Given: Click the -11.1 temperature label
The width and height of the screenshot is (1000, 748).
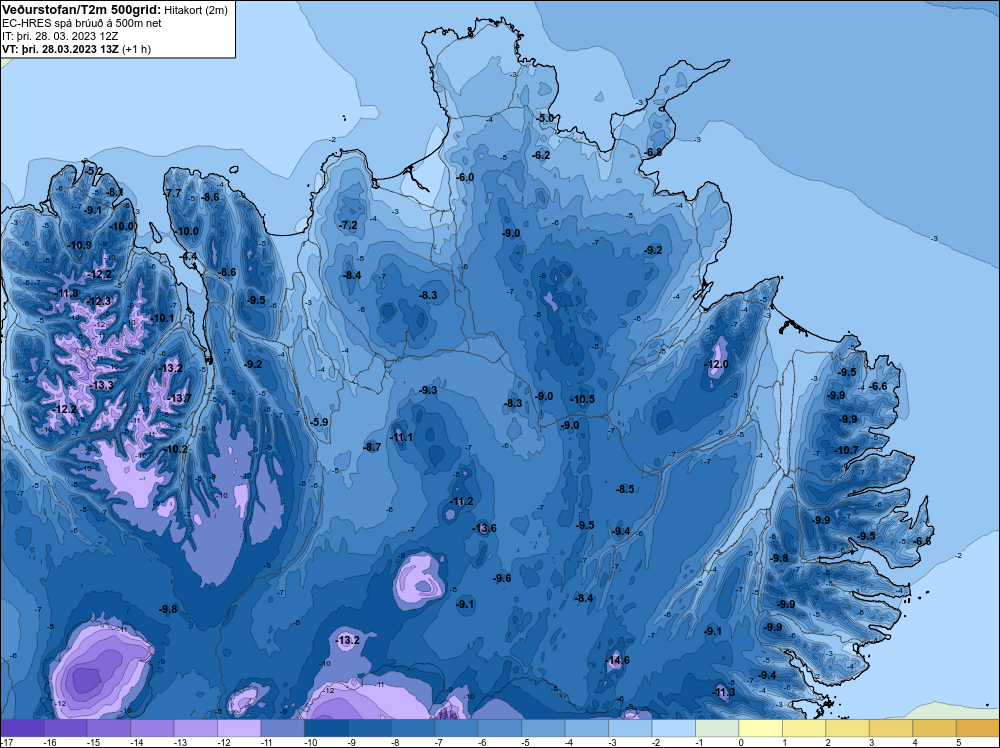Looking at the screenshot, I should pyautogui.click(x=402, y=437).
